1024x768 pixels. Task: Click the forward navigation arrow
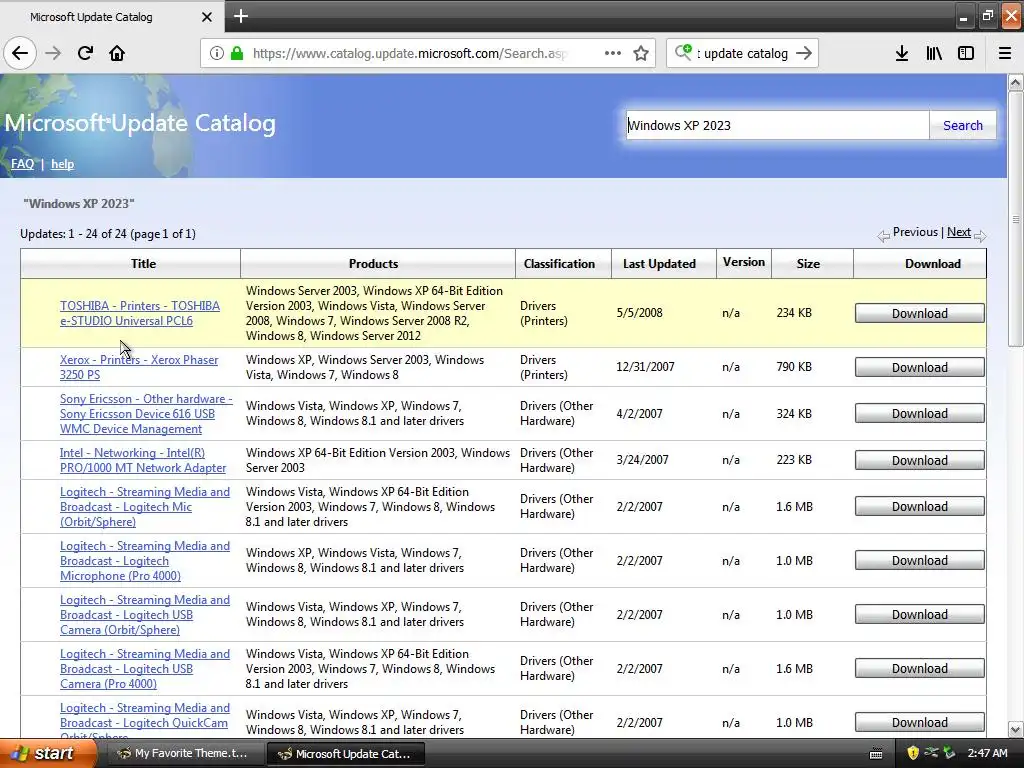[x=53, y=53]
